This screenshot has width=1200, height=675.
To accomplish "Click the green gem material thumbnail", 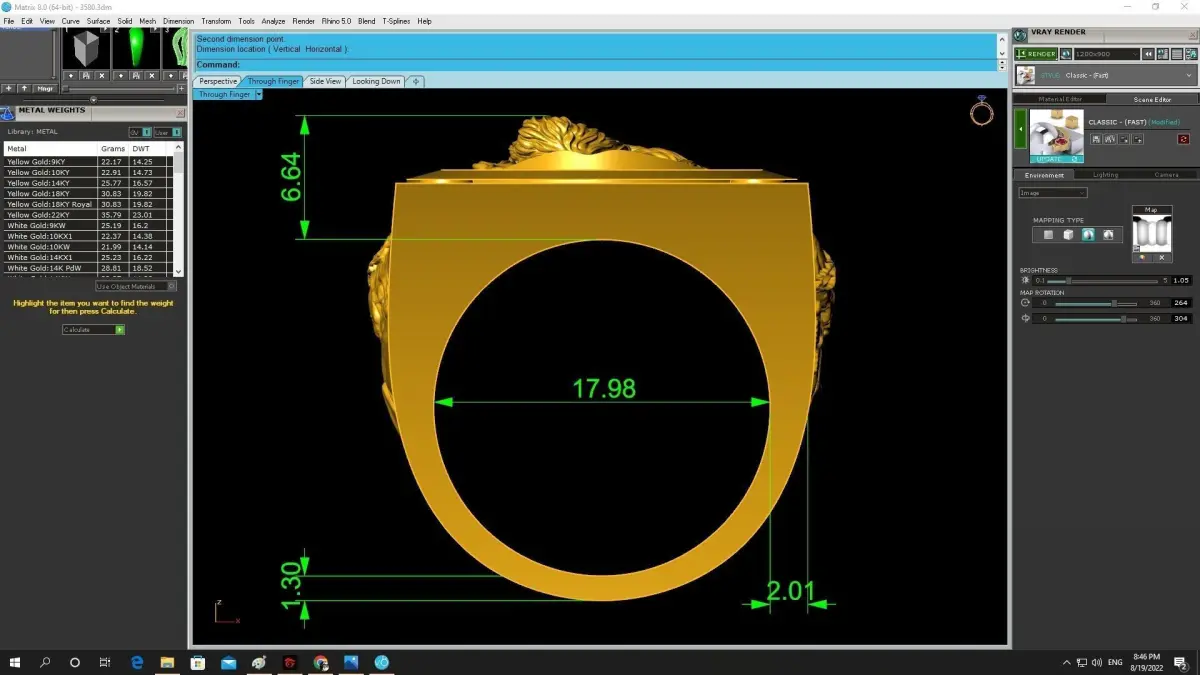I will coord(135,47).
